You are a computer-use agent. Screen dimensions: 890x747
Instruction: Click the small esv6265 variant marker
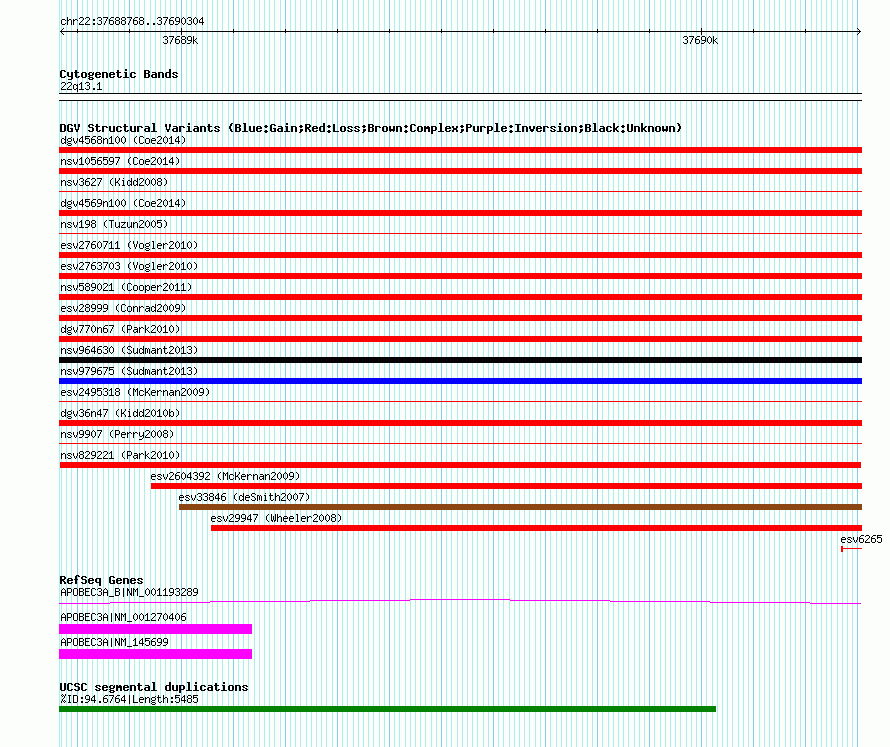coord(851,549)
